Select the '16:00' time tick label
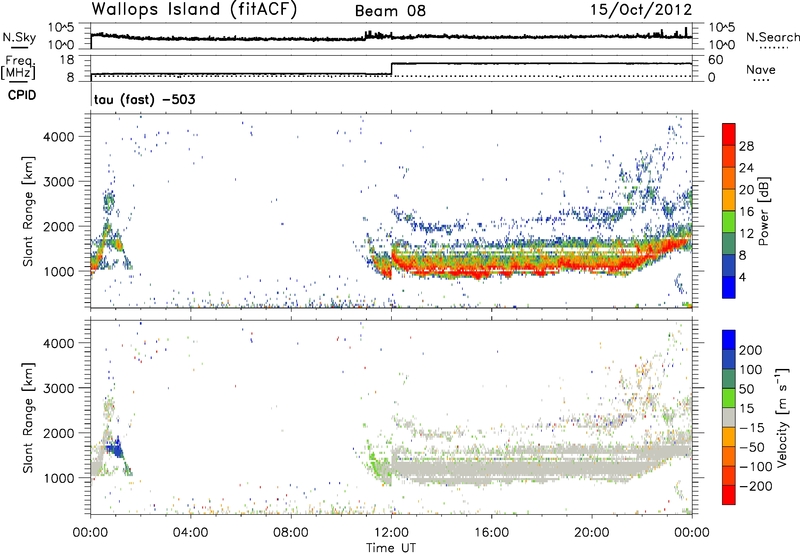 click(x=491, y=533)
